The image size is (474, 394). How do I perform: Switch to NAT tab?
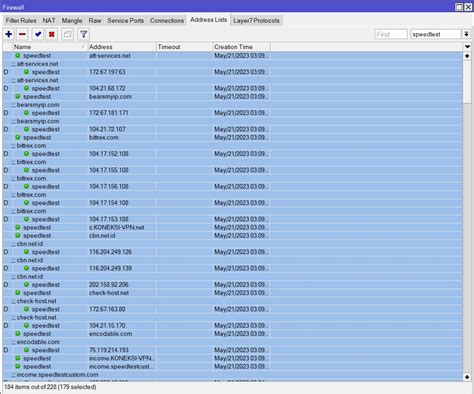(49, 21)
